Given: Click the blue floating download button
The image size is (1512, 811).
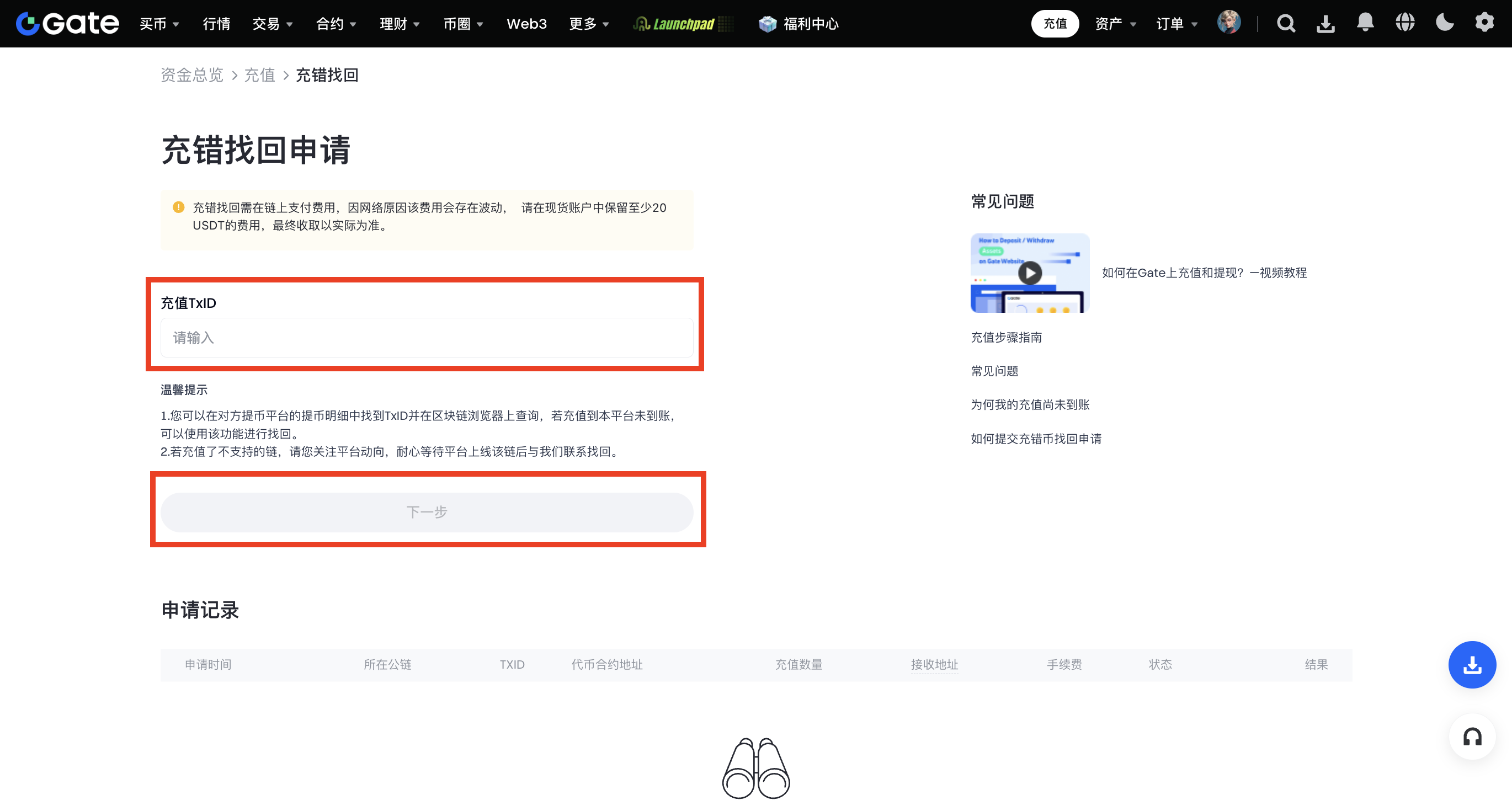Looking at the screenshot, I should 1472,664.
